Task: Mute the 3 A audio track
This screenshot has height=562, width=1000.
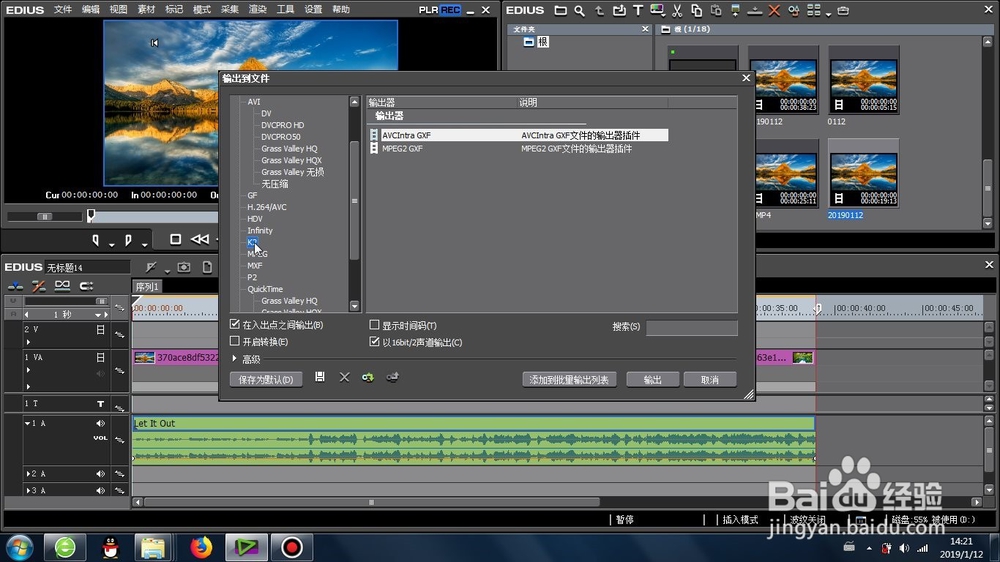Action: [x=100, y=491]
